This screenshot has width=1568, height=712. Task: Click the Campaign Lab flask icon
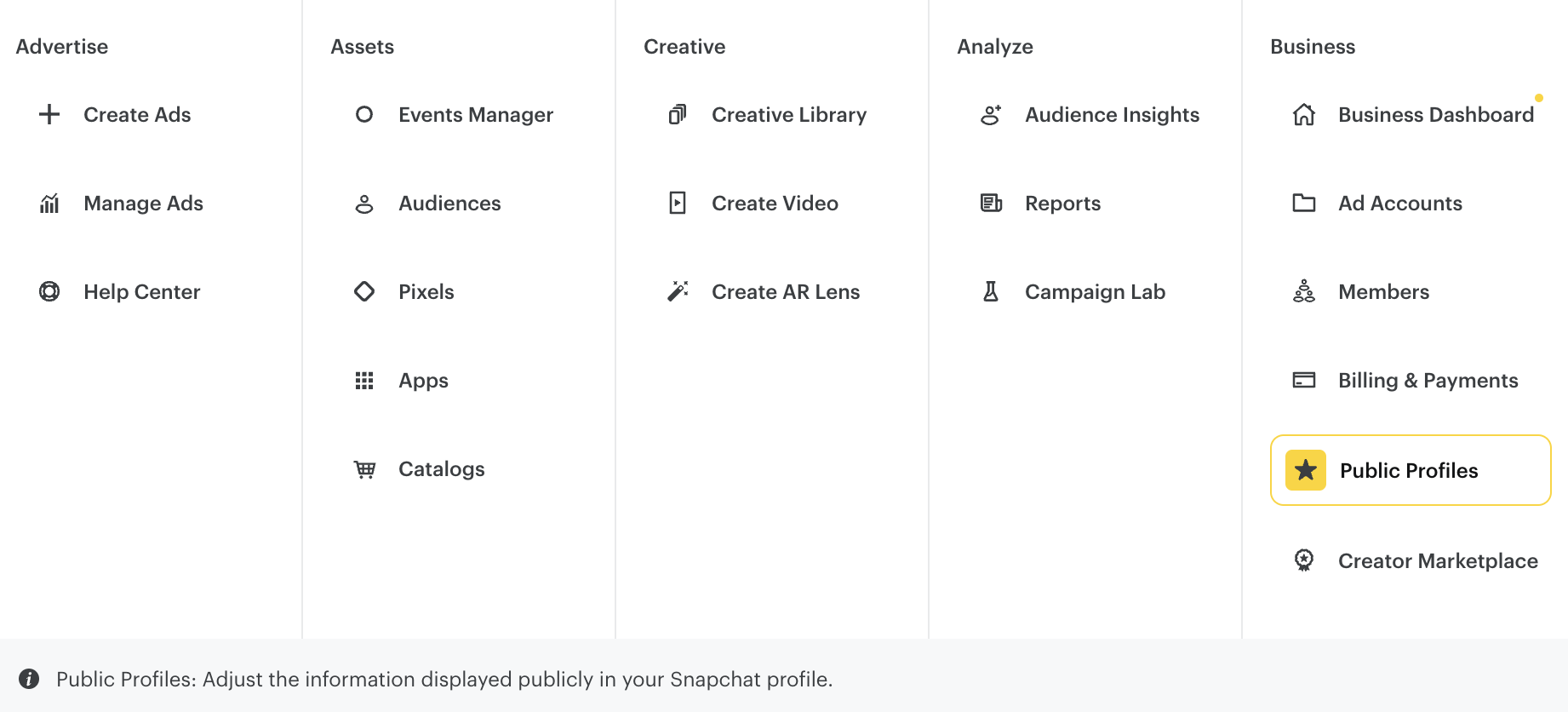(x=990, y=291)
